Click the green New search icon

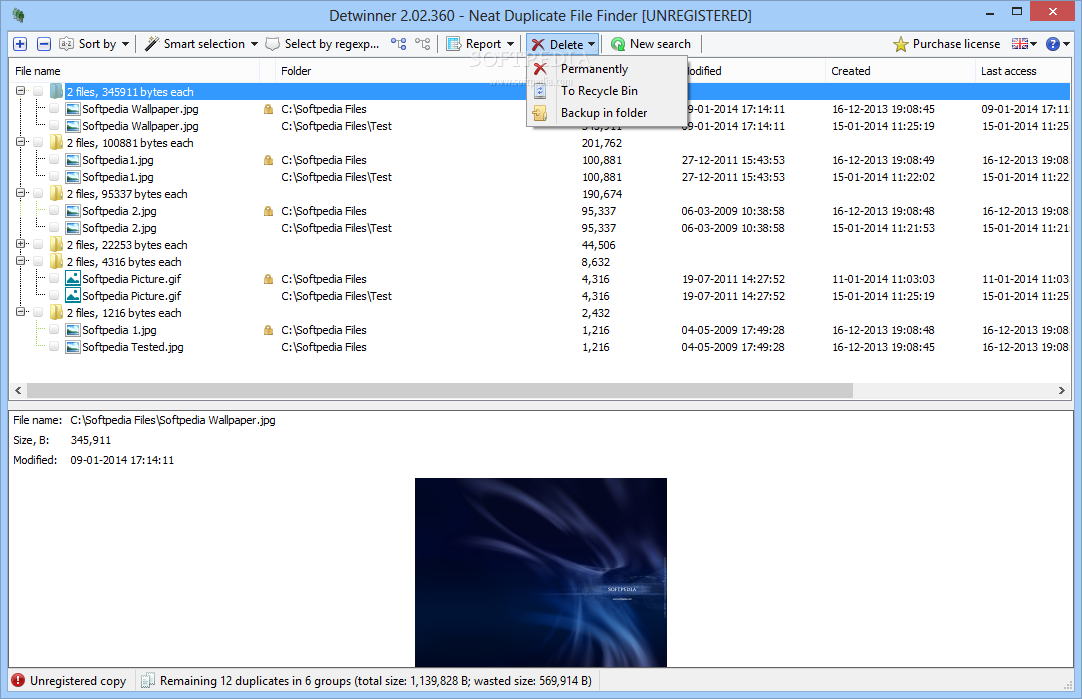[x=618, y=44]
